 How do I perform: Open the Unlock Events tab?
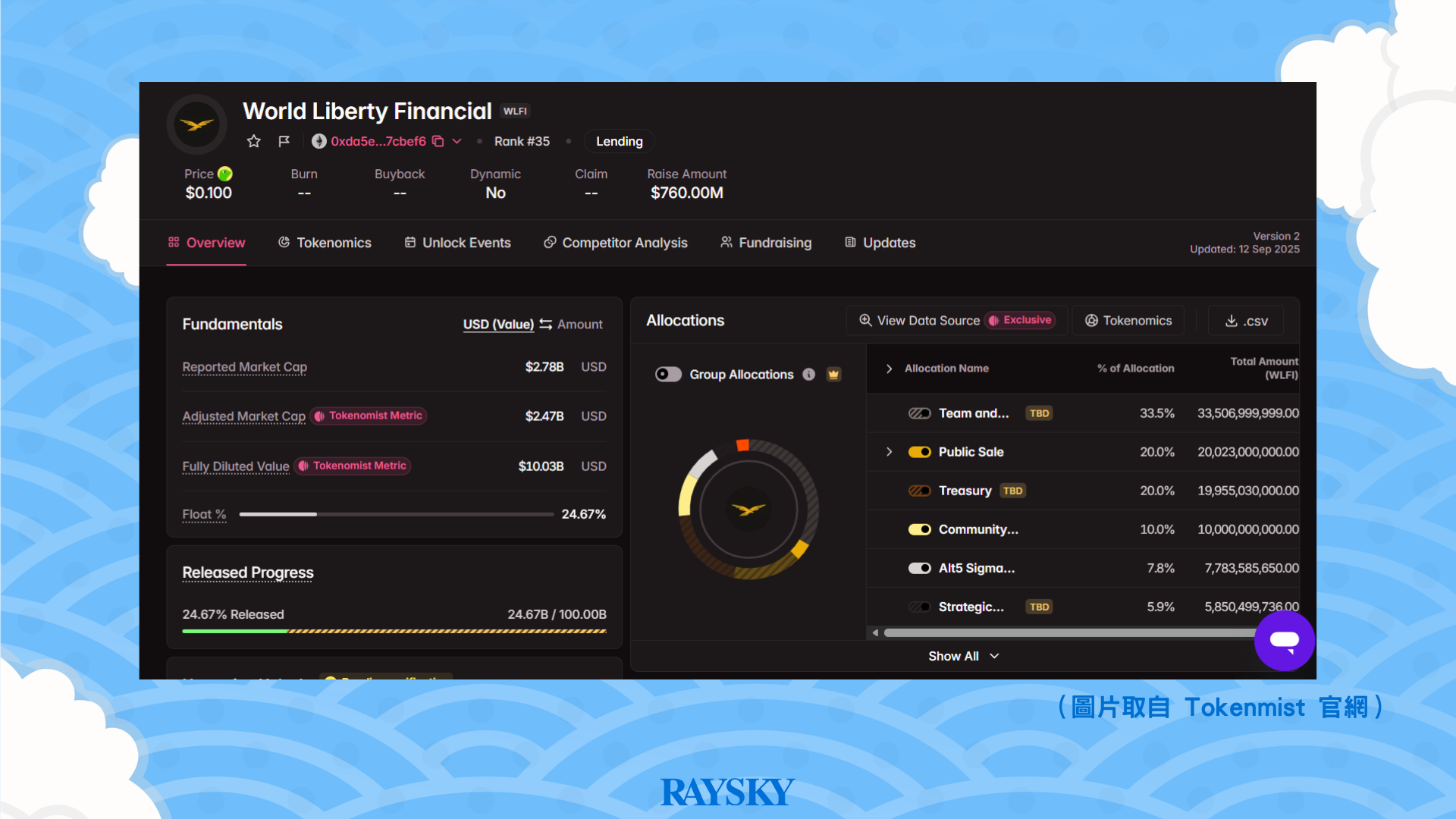(457, 243)
